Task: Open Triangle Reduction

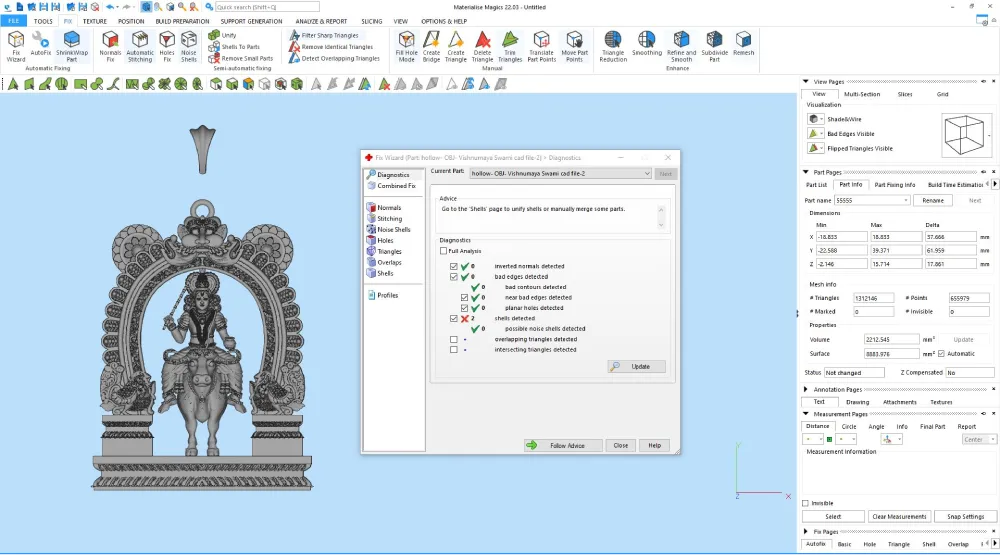Action: (613, 47)
